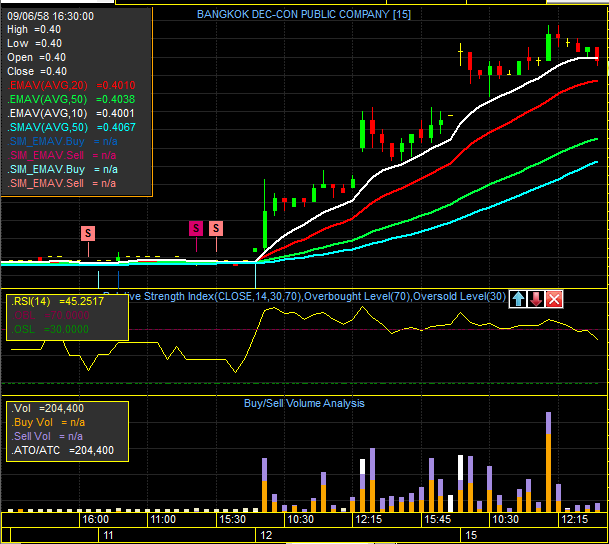Select the Open =0.40 value
The width and height of the screenshot is (609, 544).
[37, 57]
